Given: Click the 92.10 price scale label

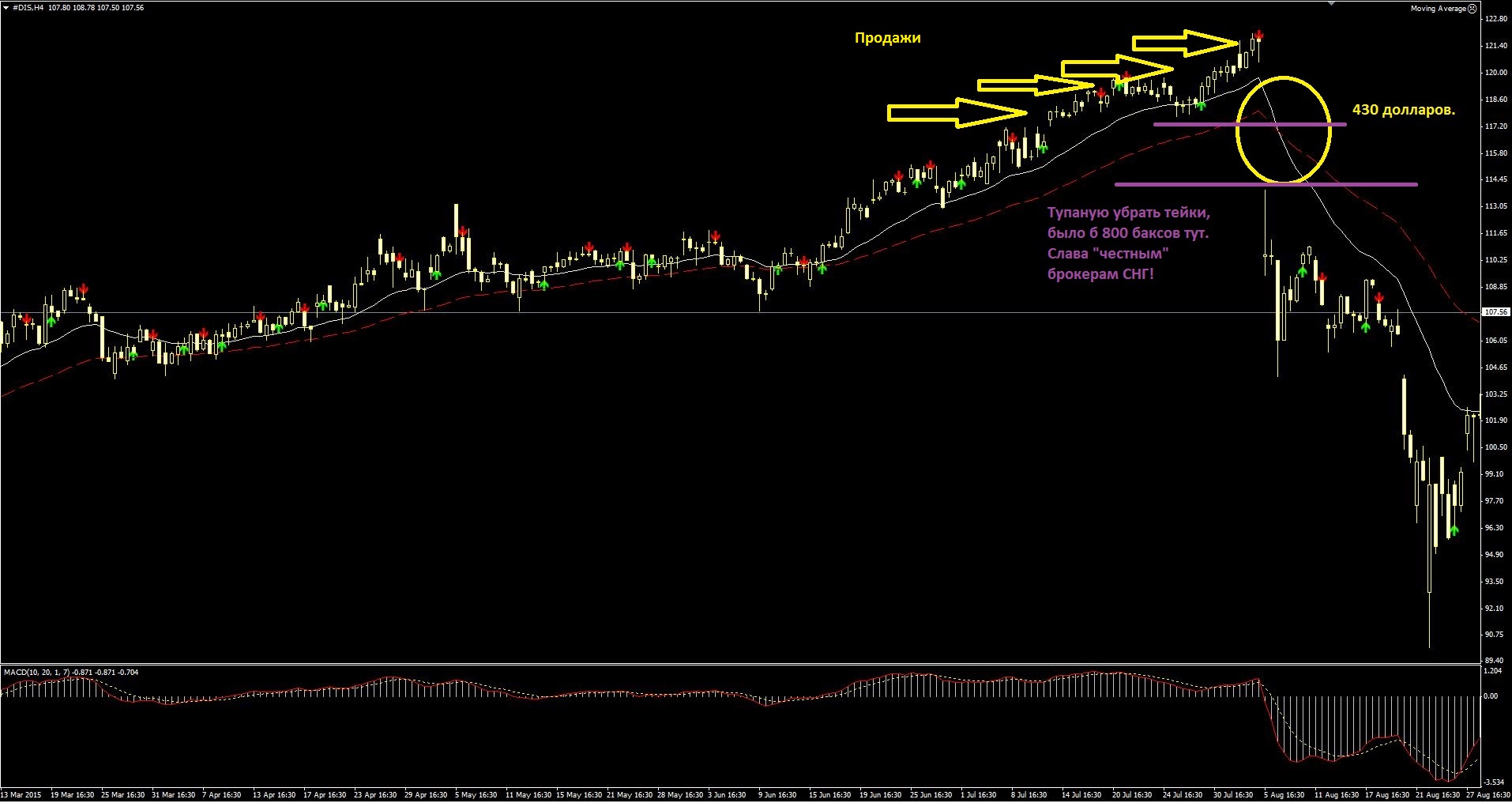Looking at the screenshot, I should point(1495,609).
